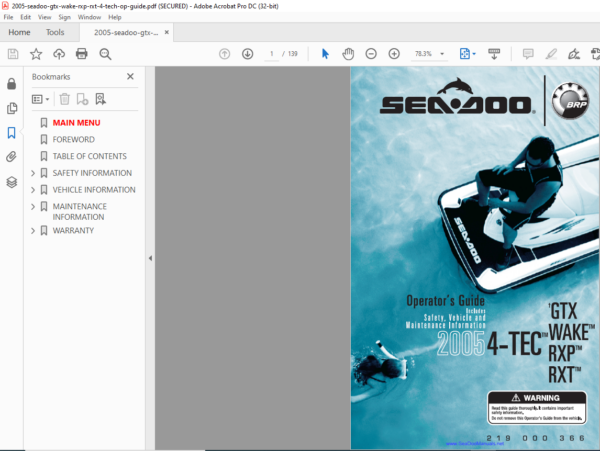This screenshot has height=451, width=600.
Task: Open bookmark options menu dropdown
Action: pyautogui.click(x=41, y=99)
